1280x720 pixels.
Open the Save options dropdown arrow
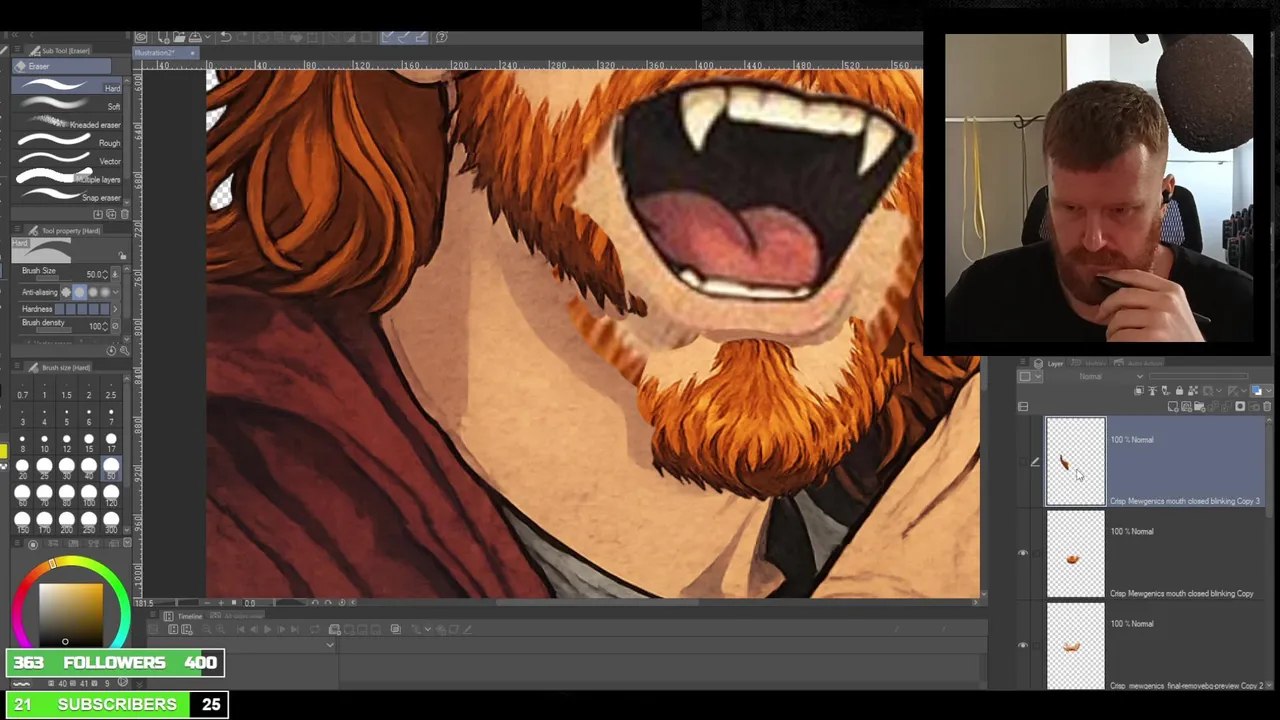[207, 37]
